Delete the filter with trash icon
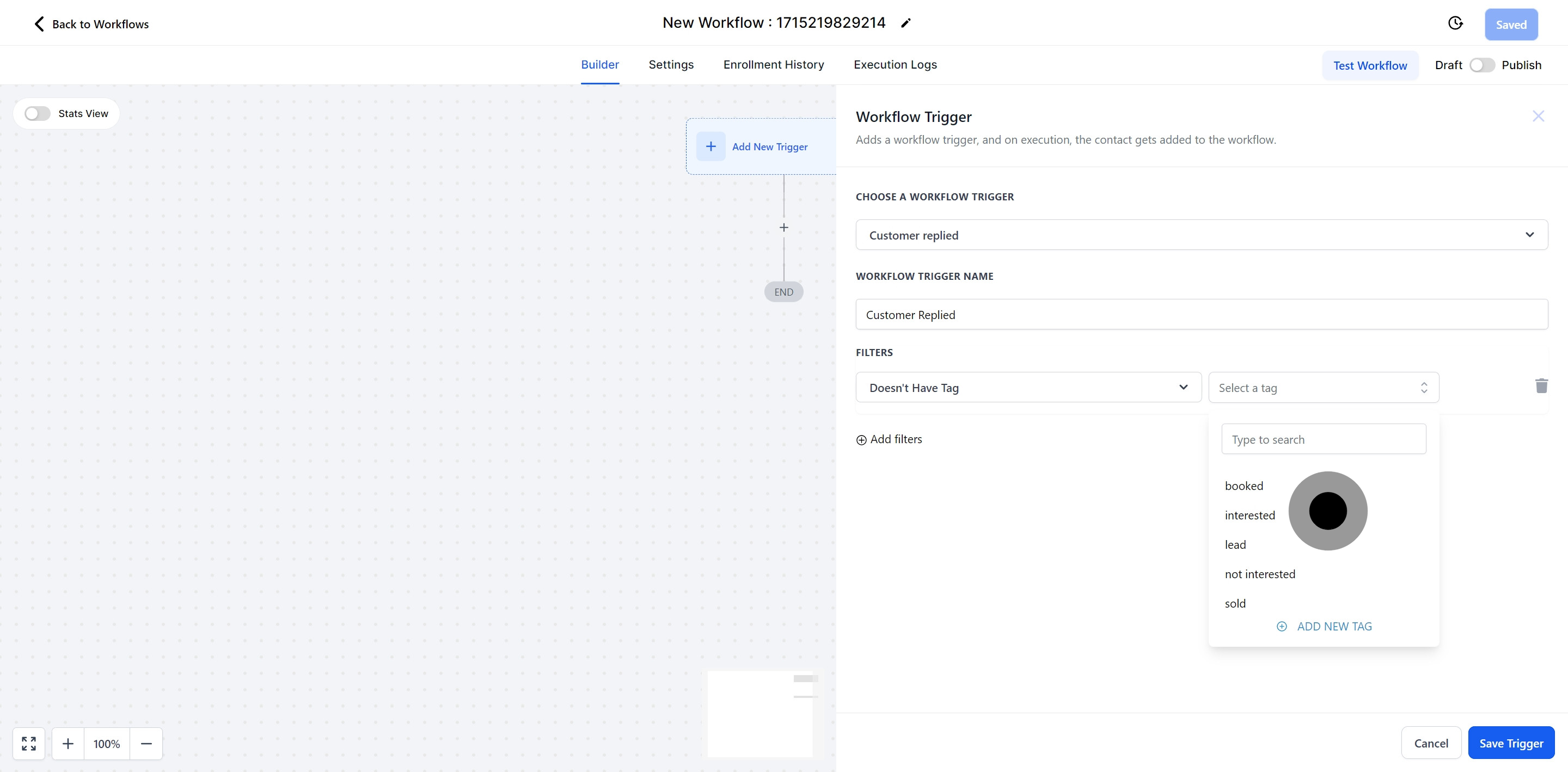Image resolution: width=1568 pixels, height=772 pixels. [x=1541, y=386]
